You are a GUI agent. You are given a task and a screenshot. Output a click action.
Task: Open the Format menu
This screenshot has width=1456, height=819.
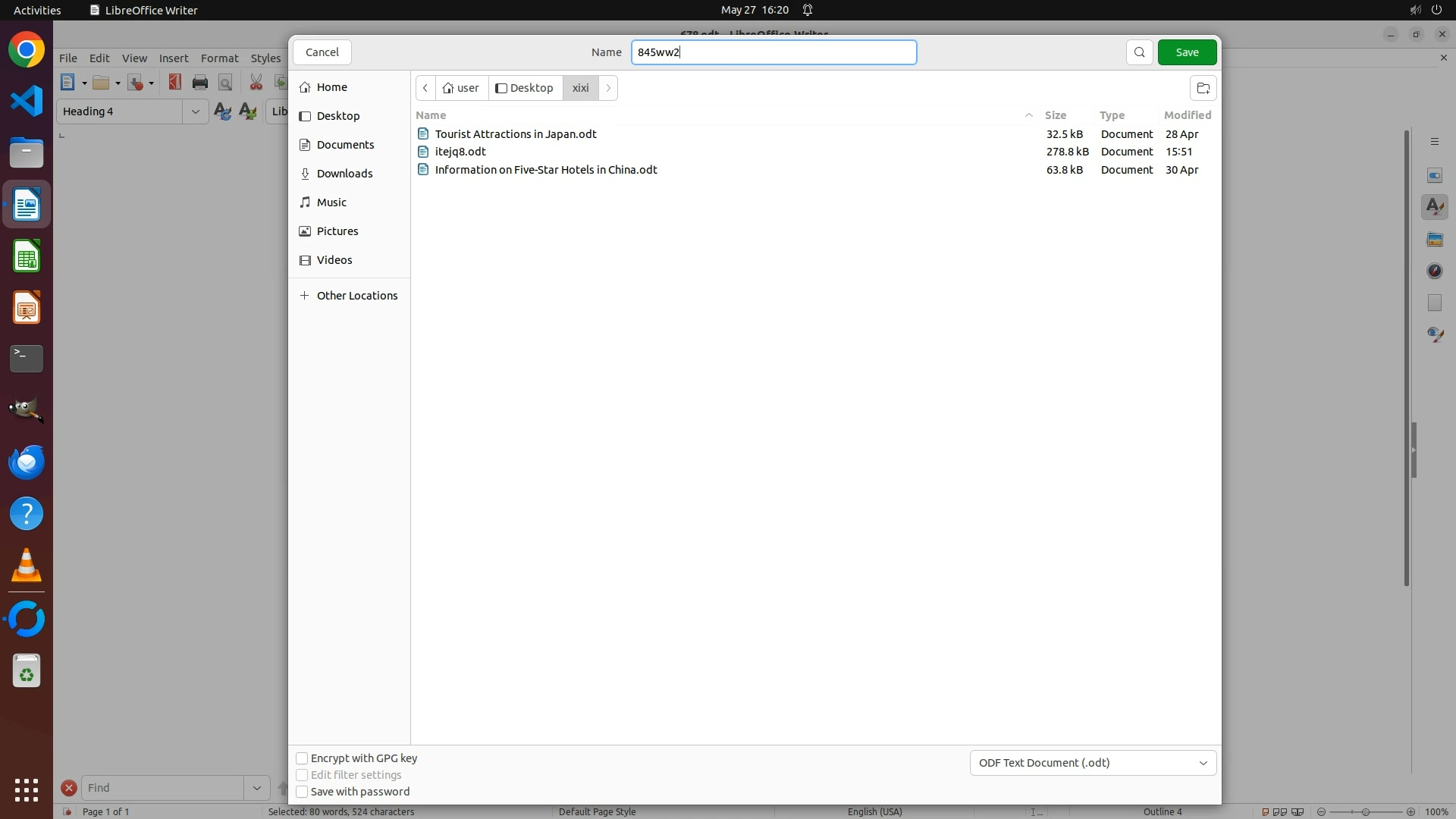click(219, 58)
